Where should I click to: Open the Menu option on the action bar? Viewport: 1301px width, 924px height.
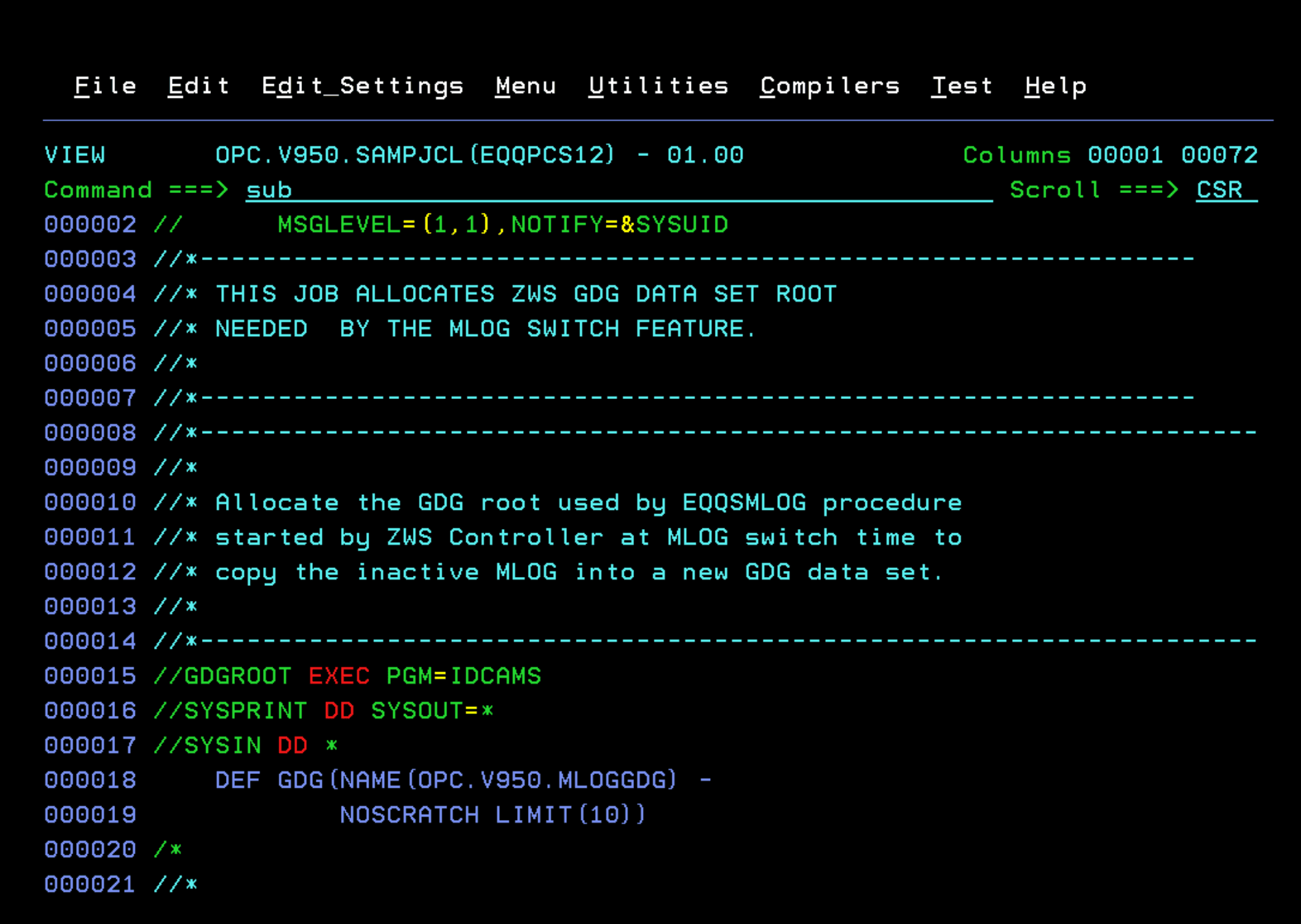point(525,86)
